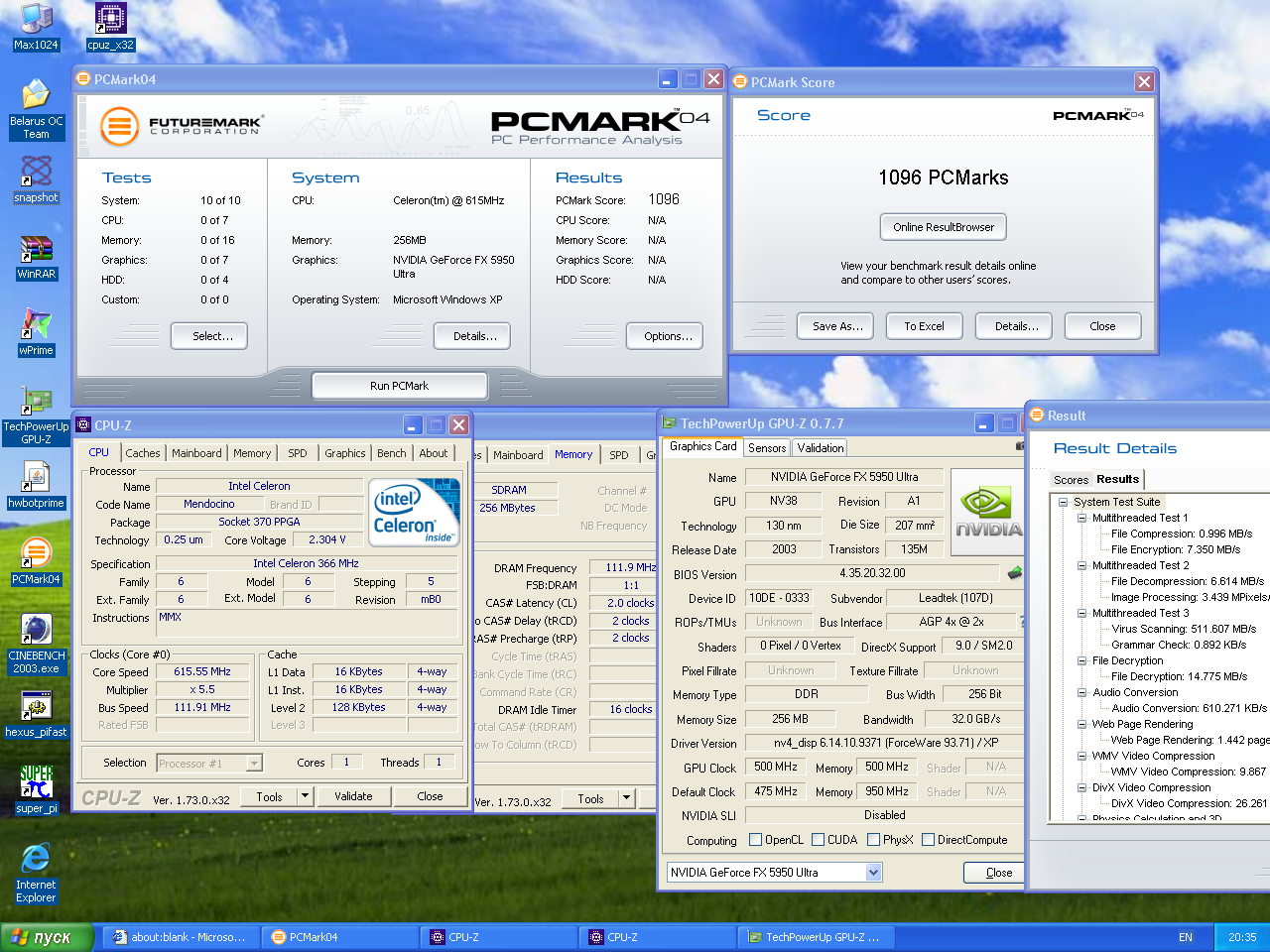Image resolution: width=1270 pixels, height=952 pixels.
Task: Click the Validate button in CPU-Z
Action: click(353, 796)
